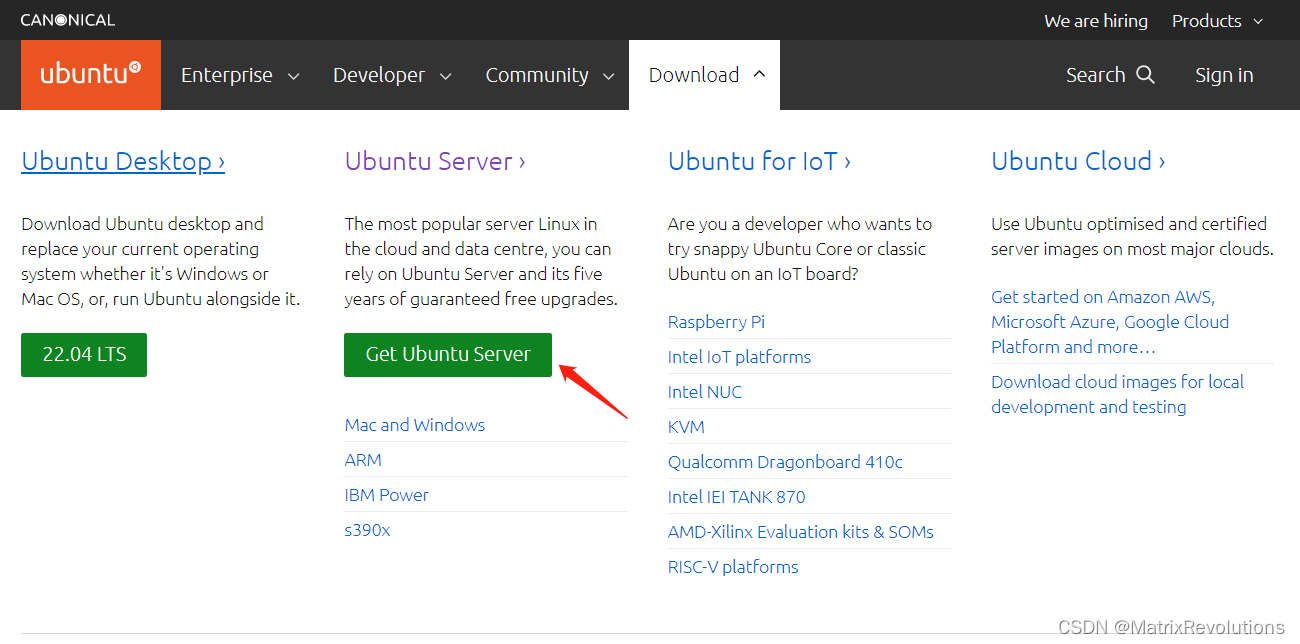This screenshot has height=644, width=1300.
Task: Click the 22.04 LTS download button
Action: click(x=83, y=354)
